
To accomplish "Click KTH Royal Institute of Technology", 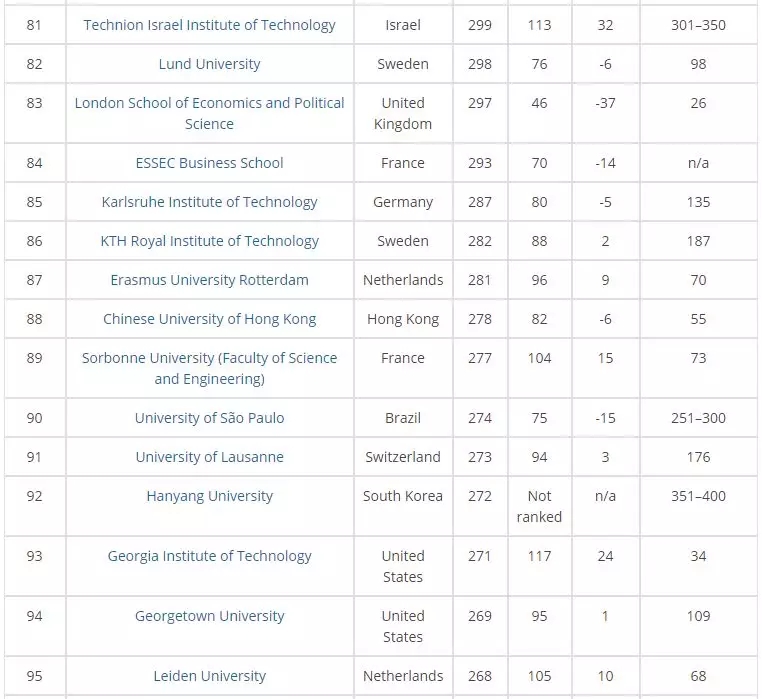I will tap(209, 241).
